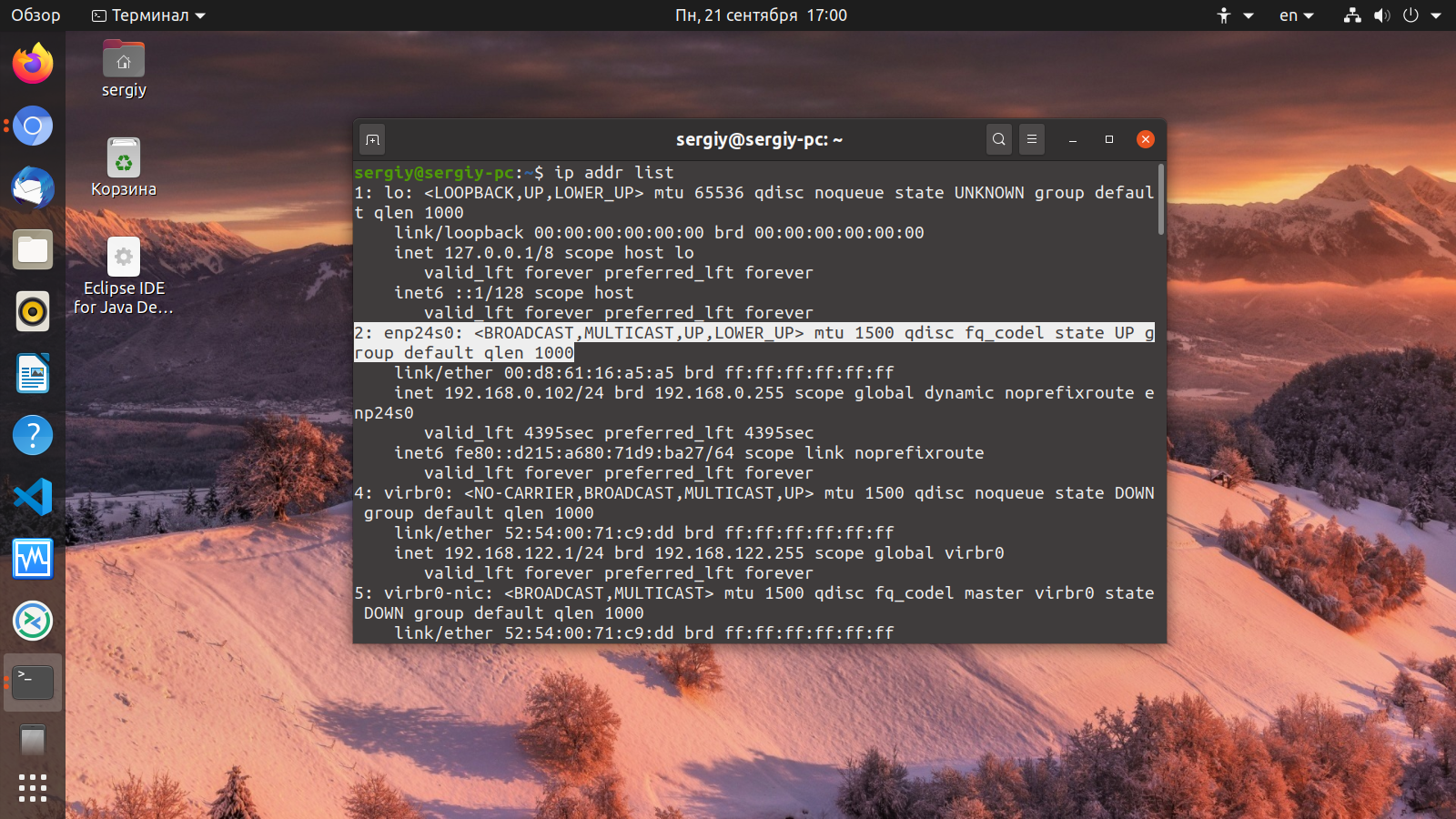Show all applications grid
Image resolution: width=1456 pixels, height=819 pixels.
[33, 788]
